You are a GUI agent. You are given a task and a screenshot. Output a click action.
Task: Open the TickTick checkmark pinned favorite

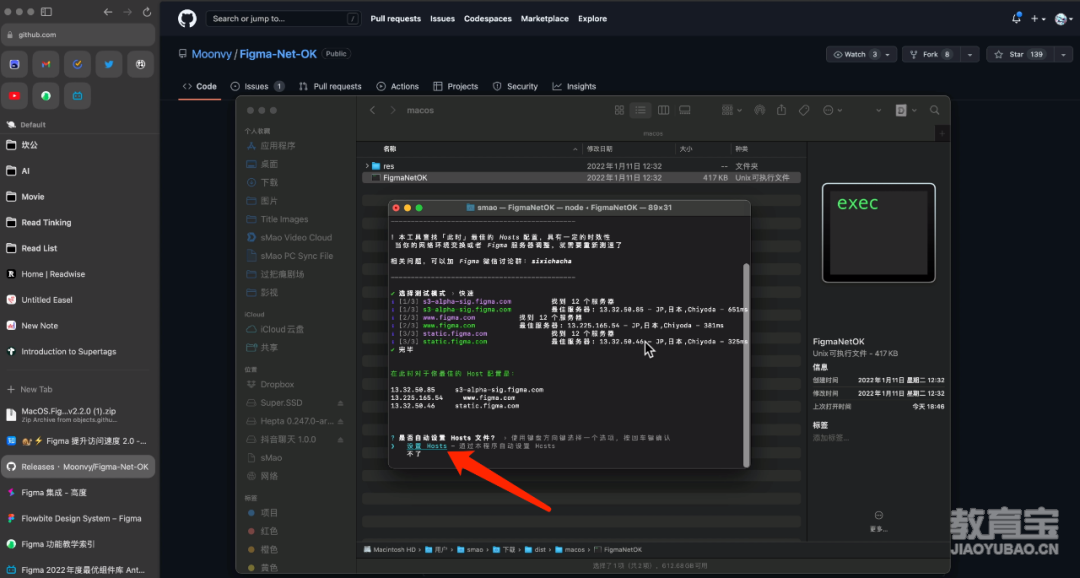[x=77, y=64]
